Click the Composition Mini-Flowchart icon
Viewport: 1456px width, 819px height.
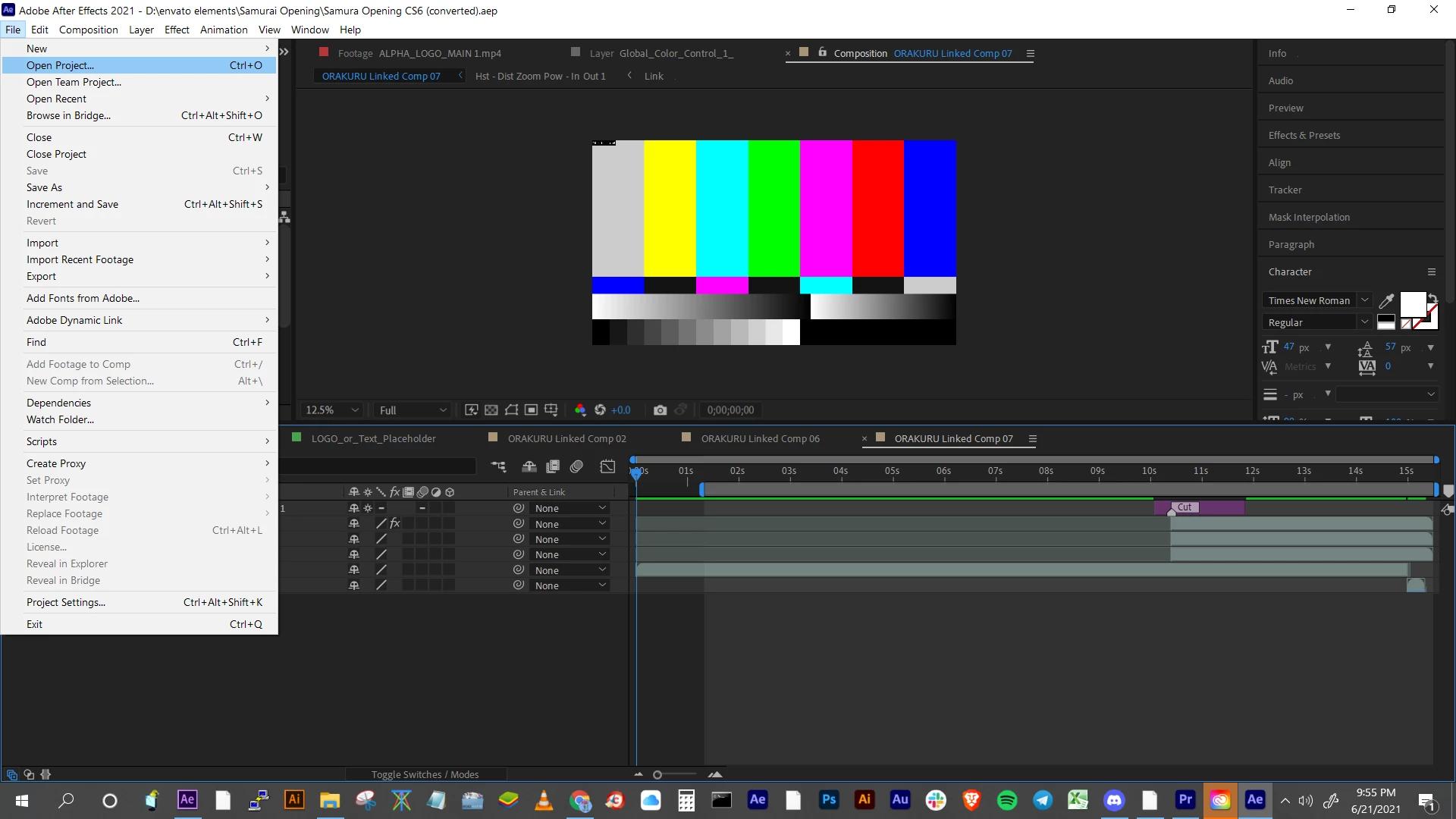pyautogui.click(x=498, y=467)
